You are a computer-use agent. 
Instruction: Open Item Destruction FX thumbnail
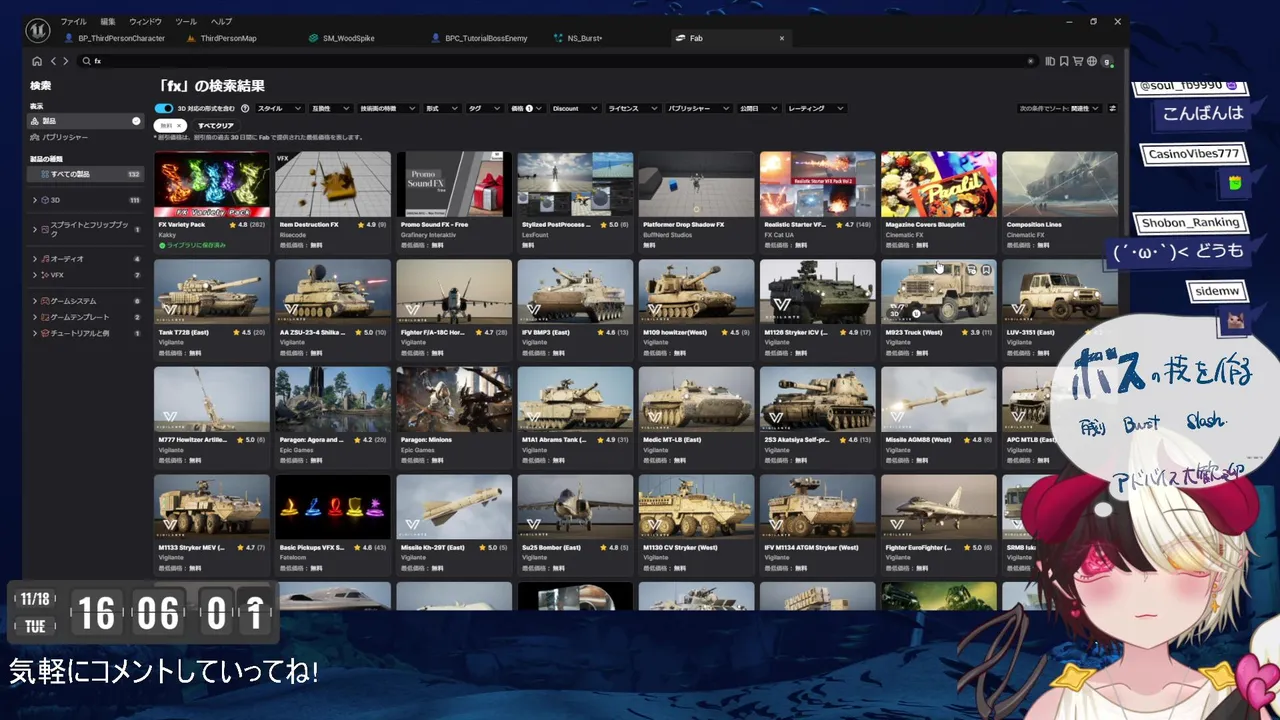click(333, 184)
